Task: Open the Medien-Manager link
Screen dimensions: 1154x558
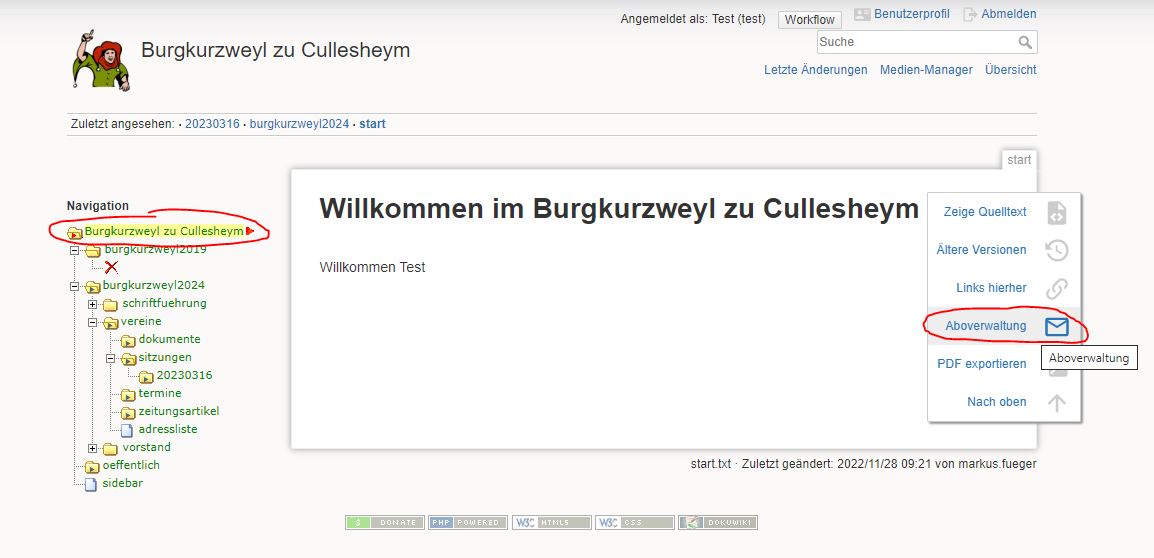Action: coord(926,70)
